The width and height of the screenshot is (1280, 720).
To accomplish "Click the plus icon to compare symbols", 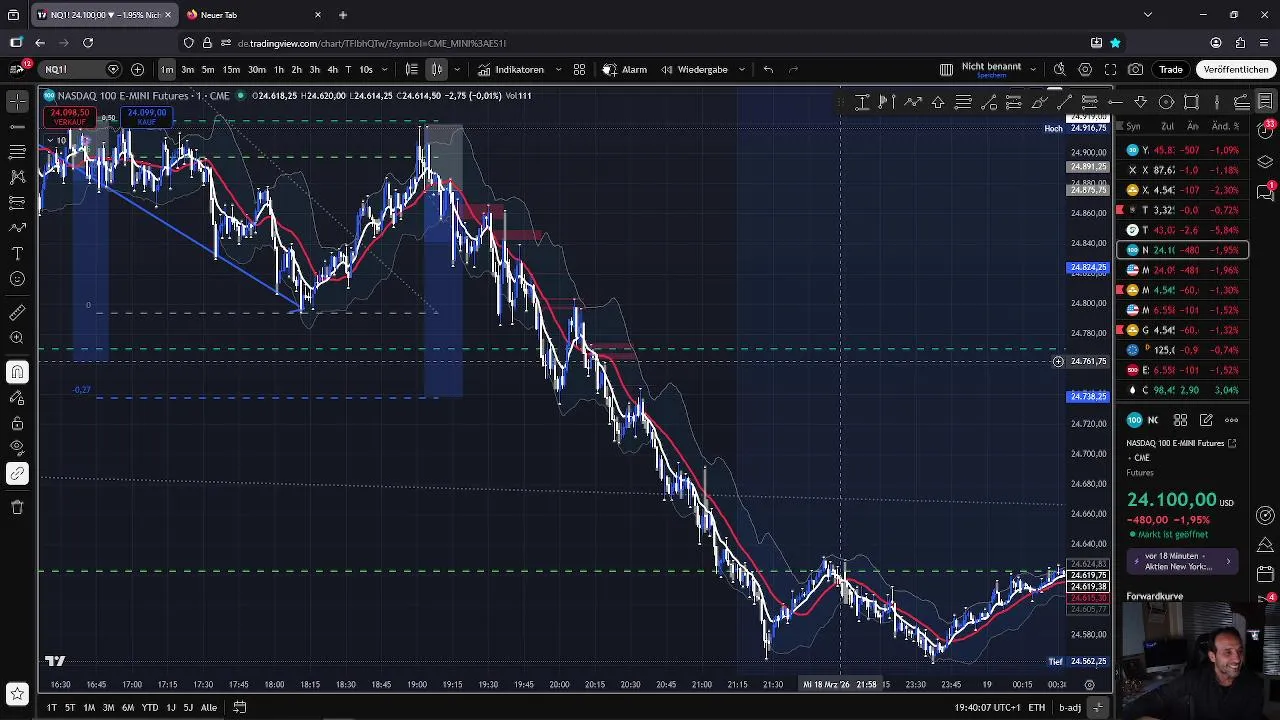I will pyautogui.click(x=137, y=69).
